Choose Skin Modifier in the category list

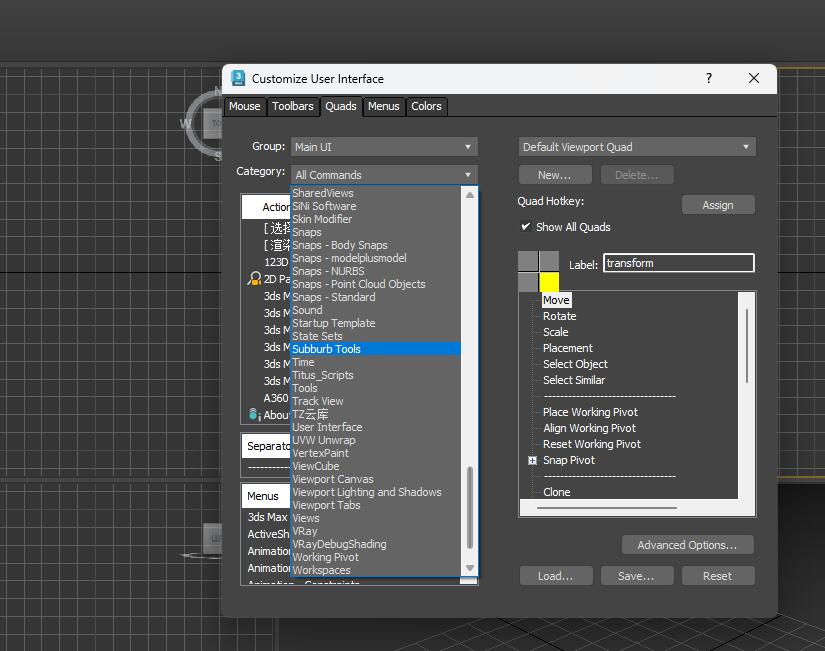coord(376,219)
